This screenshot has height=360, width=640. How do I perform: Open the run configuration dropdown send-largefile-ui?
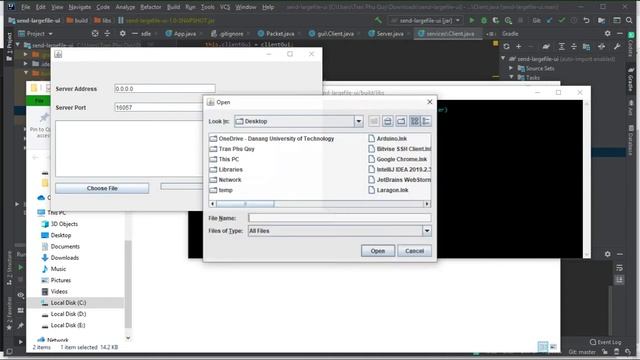[x=426, y=20]
